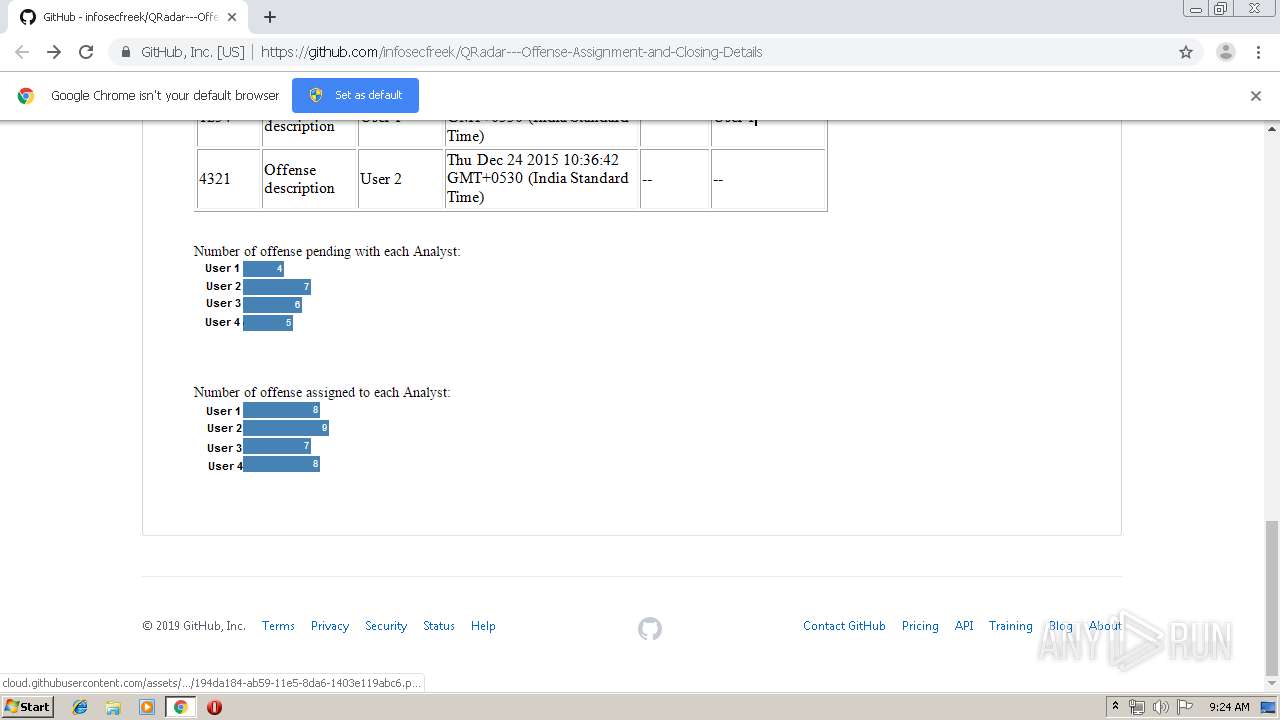
Task: Click the pending offenses bar chart image
Action: [258, 295]
